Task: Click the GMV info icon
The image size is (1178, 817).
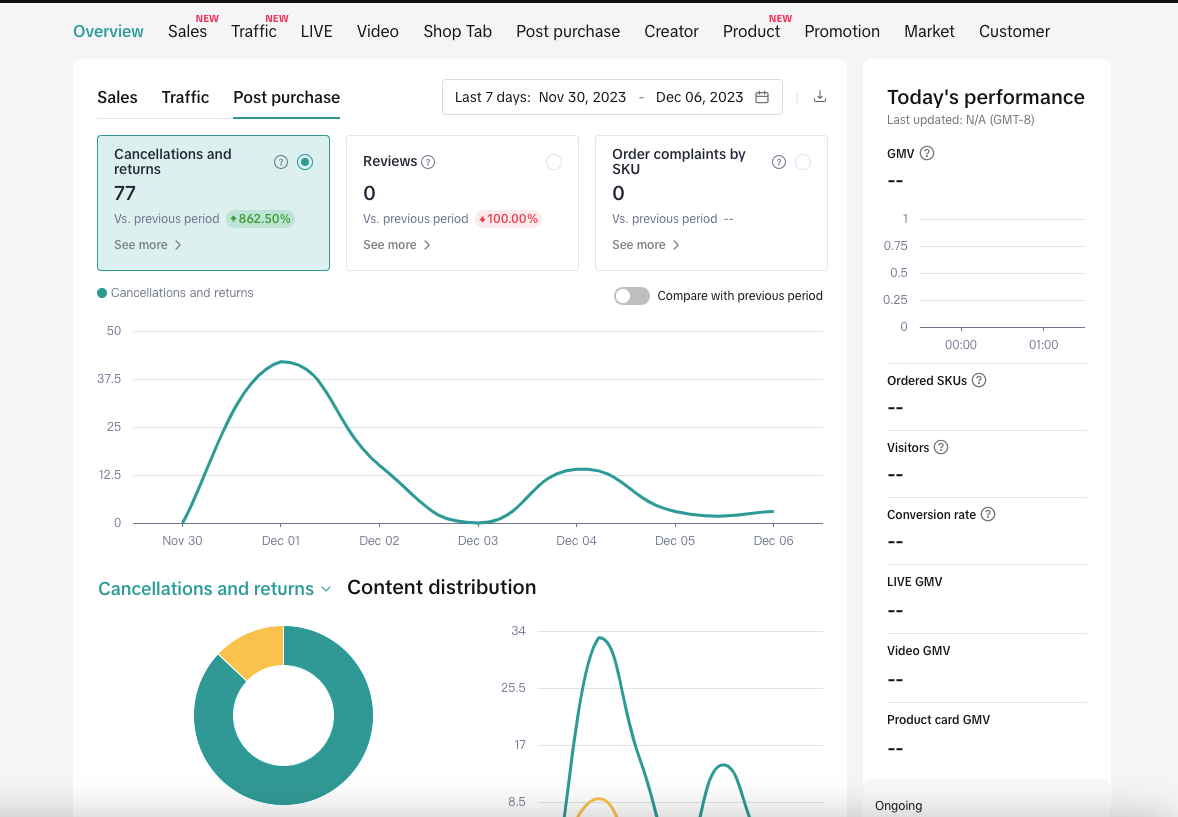Action: [927, 154]
